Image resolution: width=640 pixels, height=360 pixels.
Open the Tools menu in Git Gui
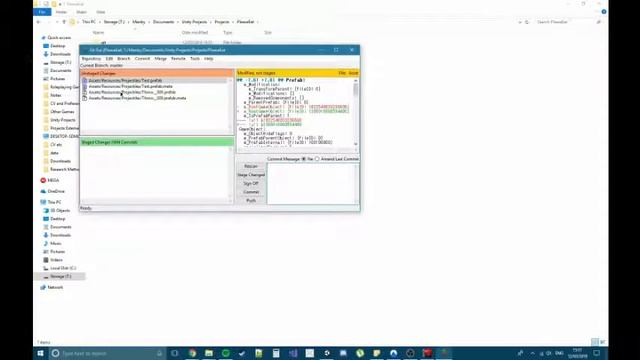(195, 59)
